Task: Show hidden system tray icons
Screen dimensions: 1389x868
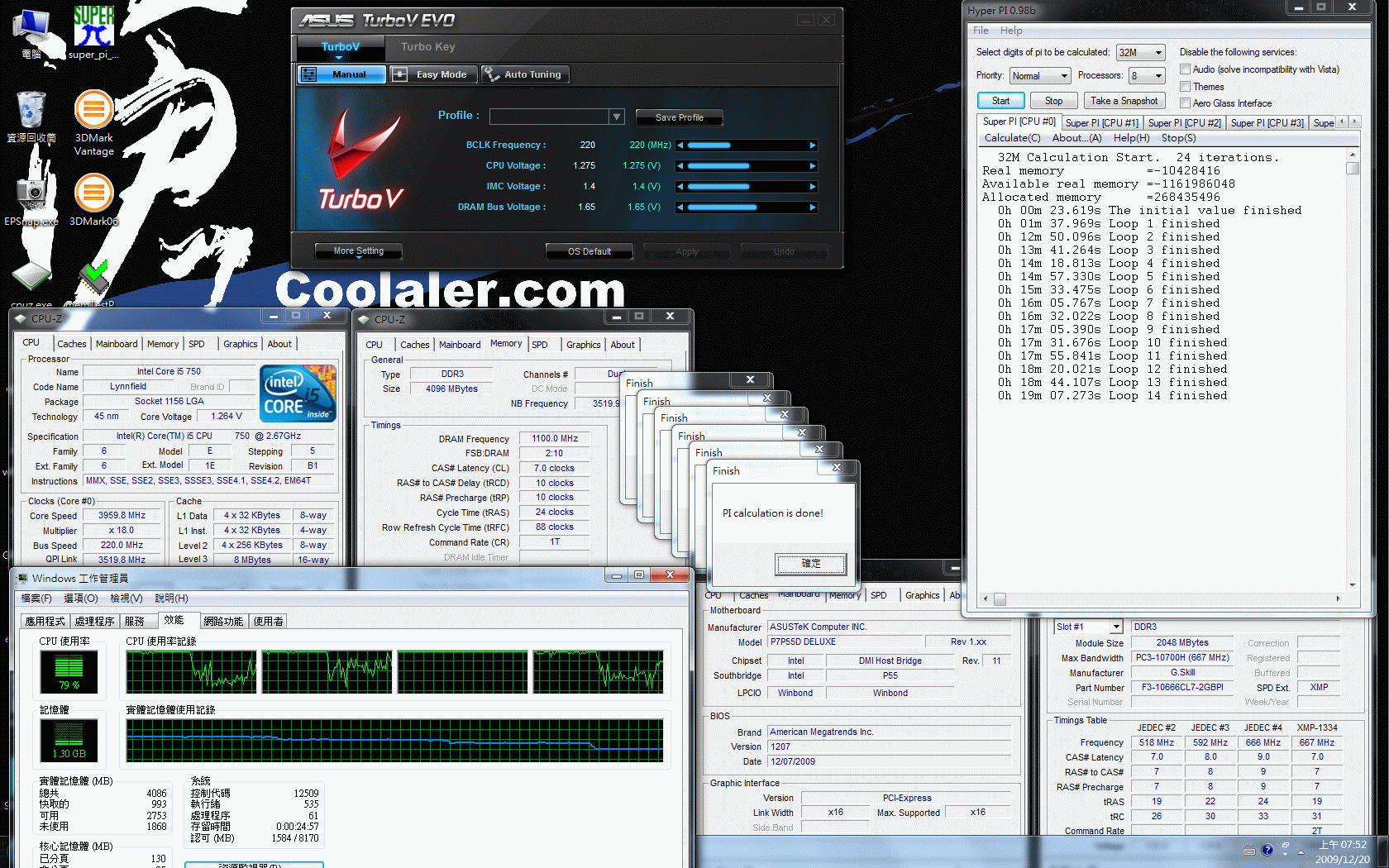Action: pyautogui.click(x=1301, y=851)
